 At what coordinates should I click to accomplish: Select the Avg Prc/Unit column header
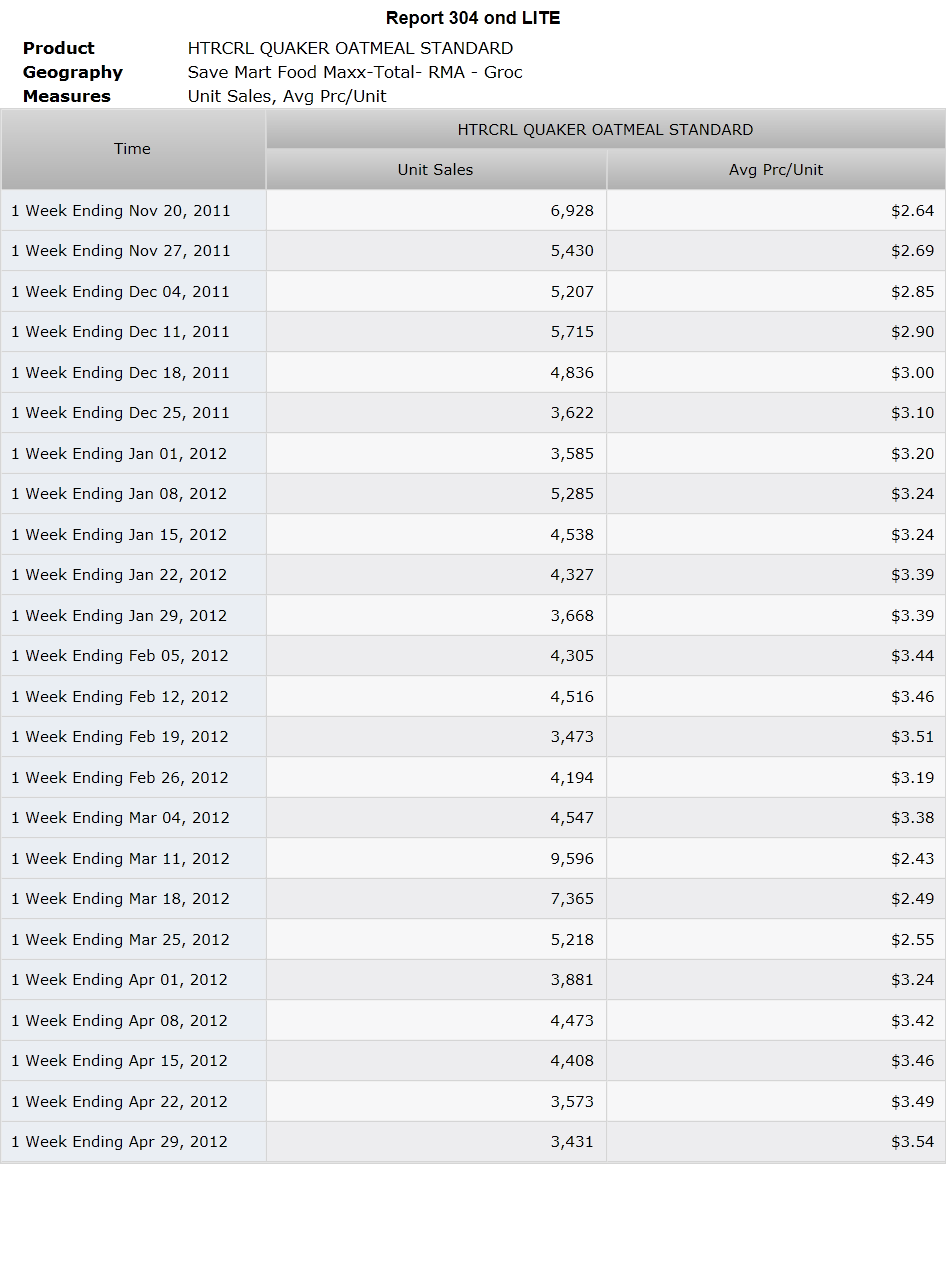tap(776, 170)
